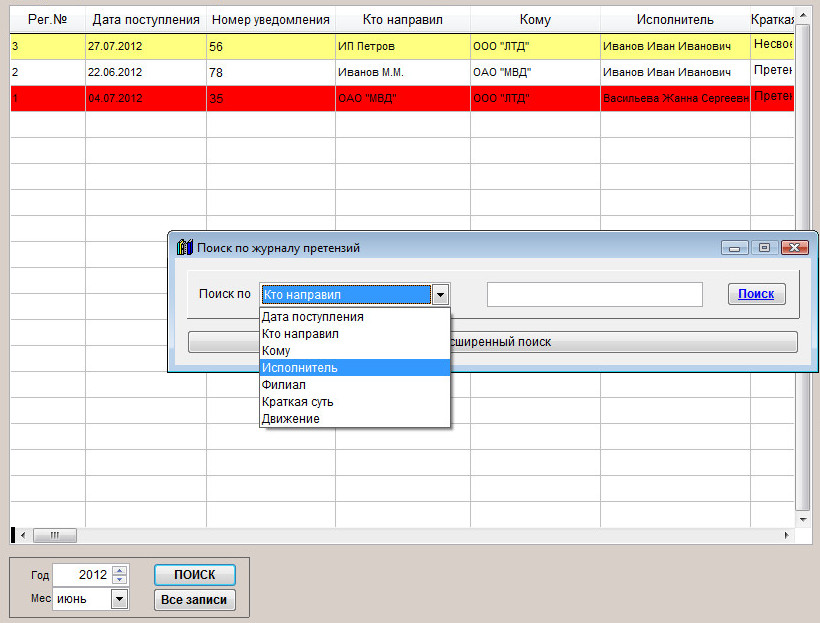Click the bottom 'ПОИСК' button
This screenshot has width=820, height=623.
pyautogui.click(x=195, y=575)
